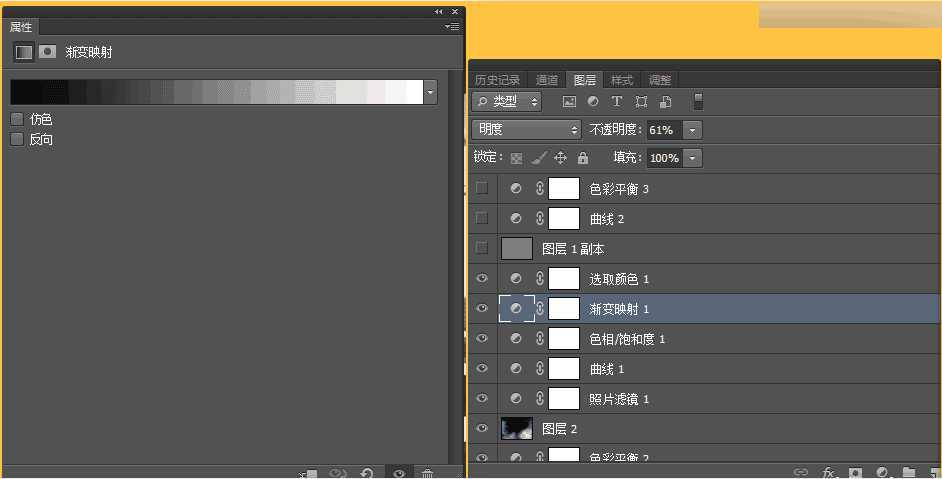
Task: Click the adjustment layer filter icon
Action: (x=593, y=102)
